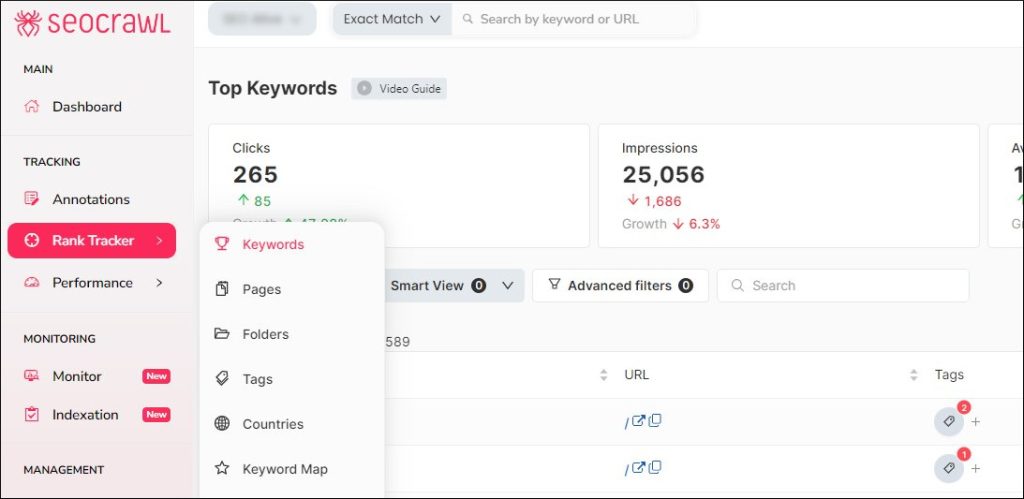Click the Folders open-folder icon
This screenshot has width=1024, height=499.
point(222,334)
